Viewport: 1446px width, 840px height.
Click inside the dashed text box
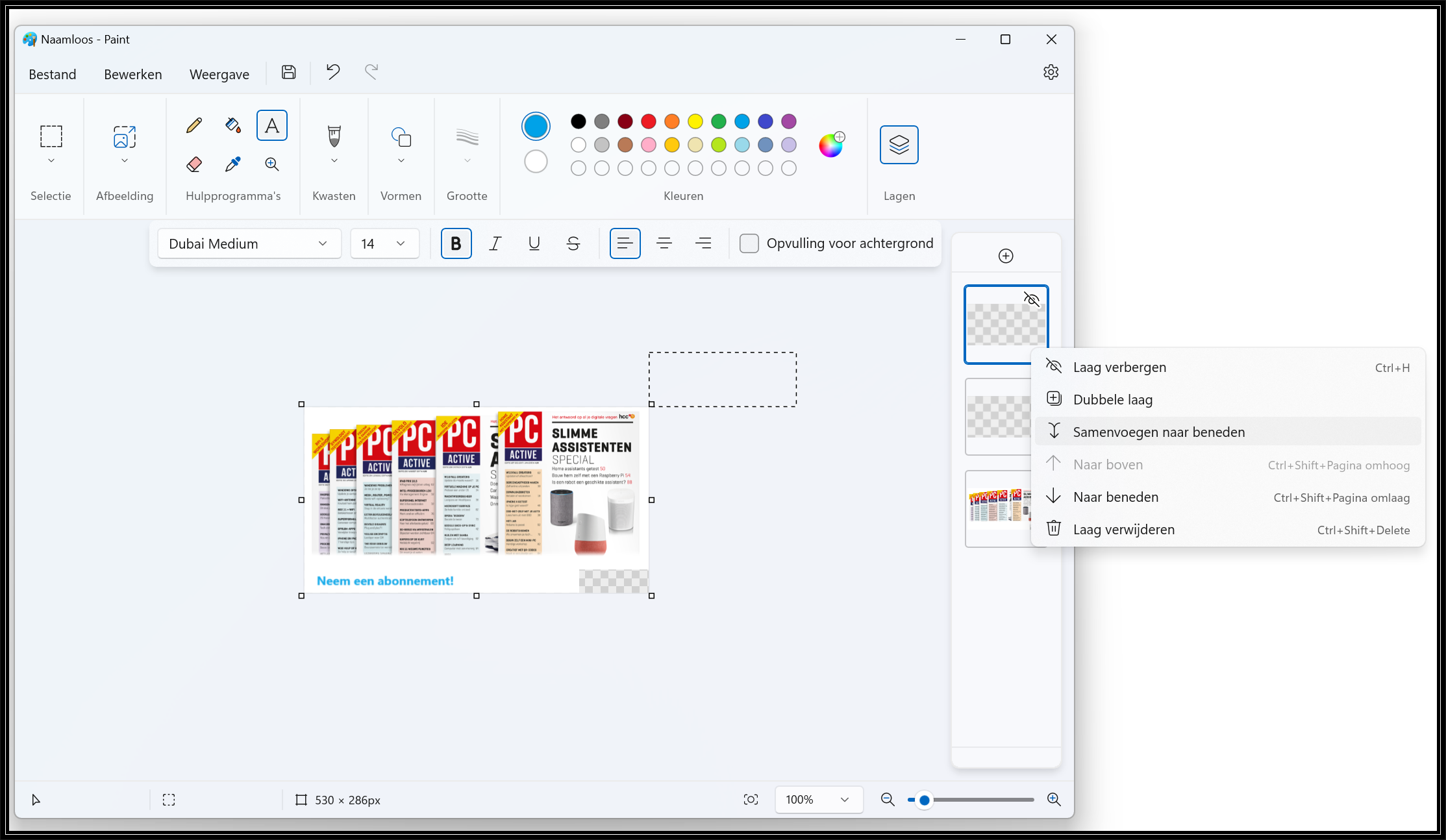point(723,380)
